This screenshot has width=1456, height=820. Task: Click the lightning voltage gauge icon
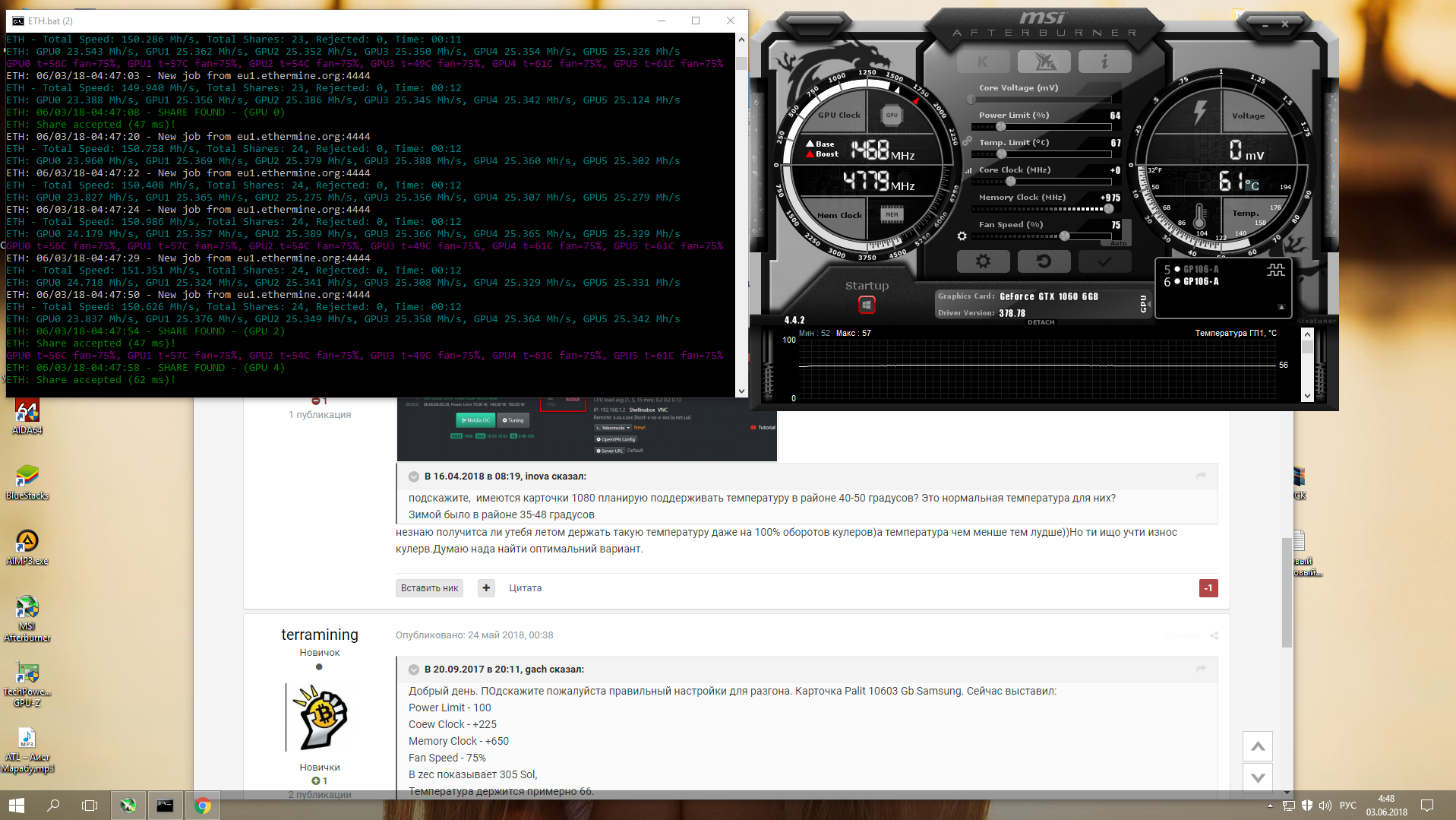(1199, 112)
